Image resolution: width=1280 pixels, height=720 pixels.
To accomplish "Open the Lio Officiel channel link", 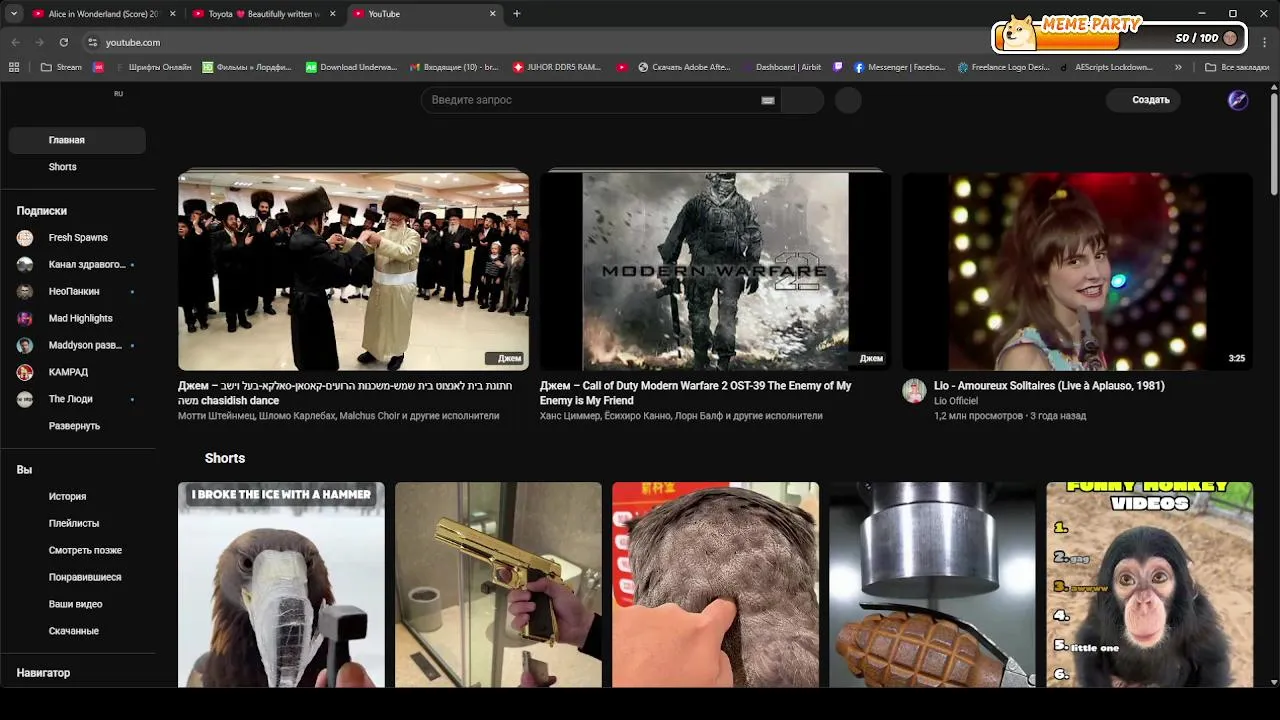I will (956, 401).
